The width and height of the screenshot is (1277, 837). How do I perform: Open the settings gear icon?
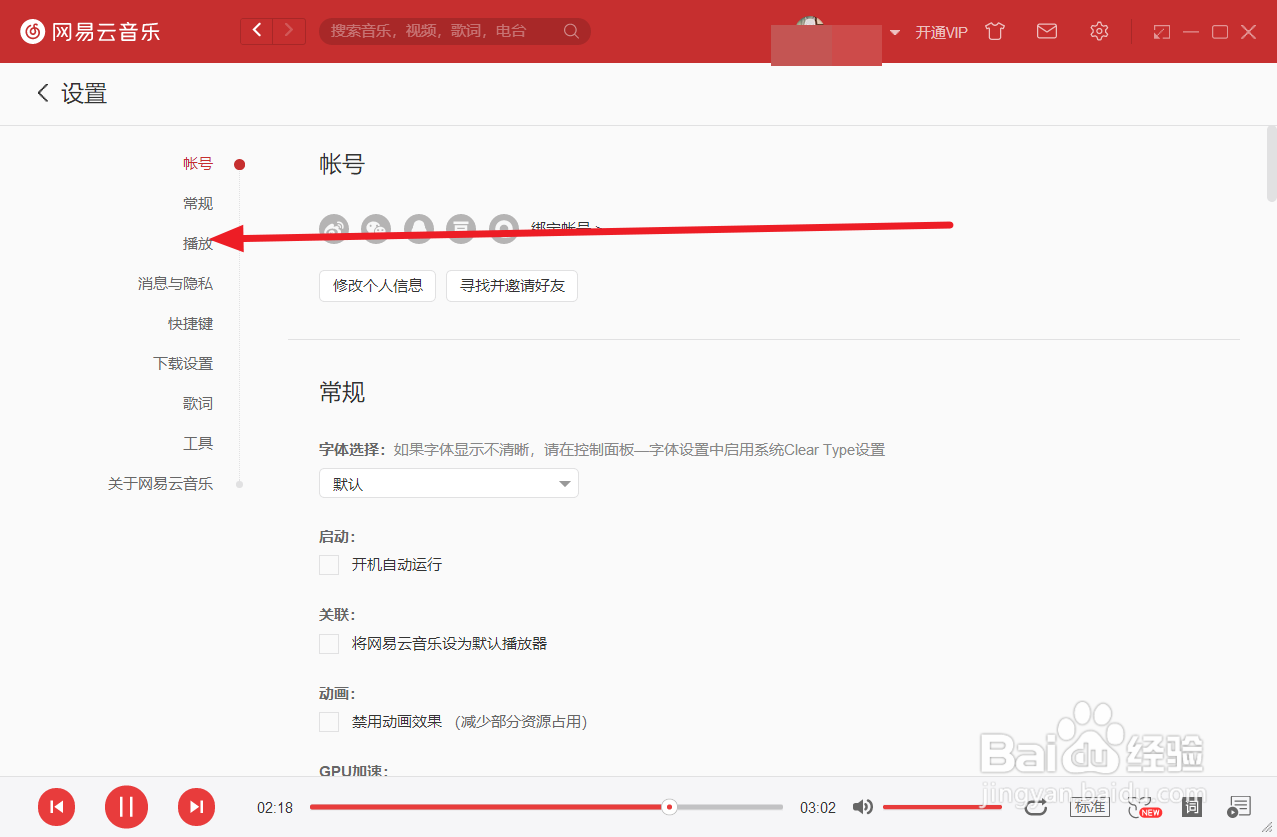pyautogui.click(x=1099, y=31)
